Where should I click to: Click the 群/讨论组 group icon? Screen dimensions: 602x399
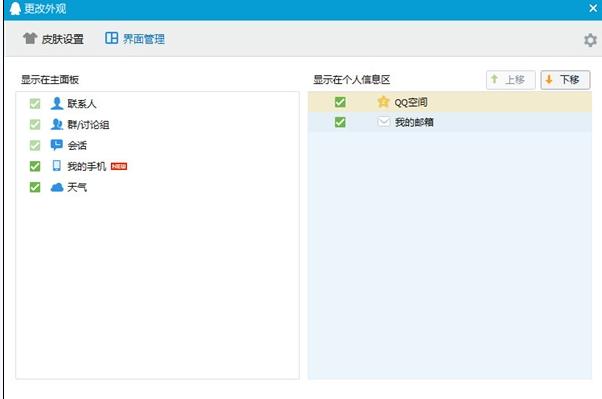click(x=57, y=124)
